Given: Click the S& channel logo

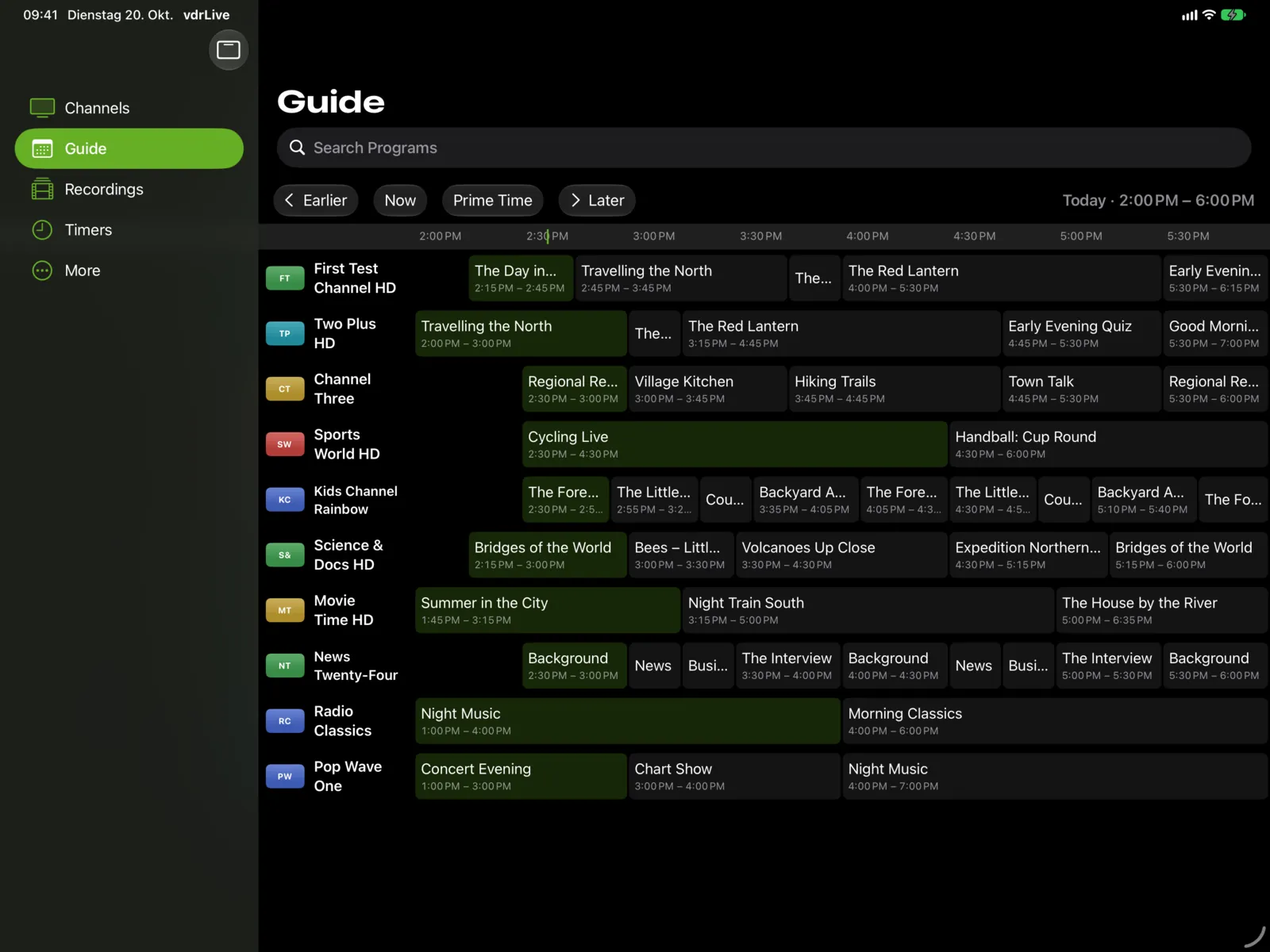Looking at the screenshot, I should (285, 555).
